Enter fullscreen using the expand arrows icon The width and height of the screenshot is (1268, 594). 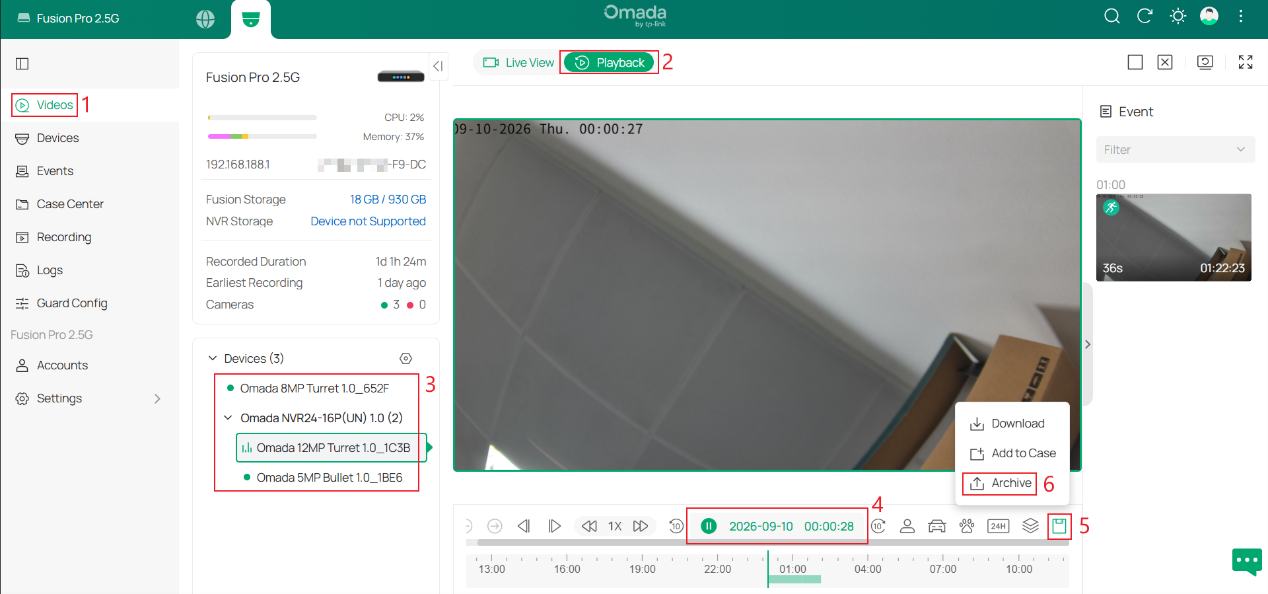(1245, 62)
